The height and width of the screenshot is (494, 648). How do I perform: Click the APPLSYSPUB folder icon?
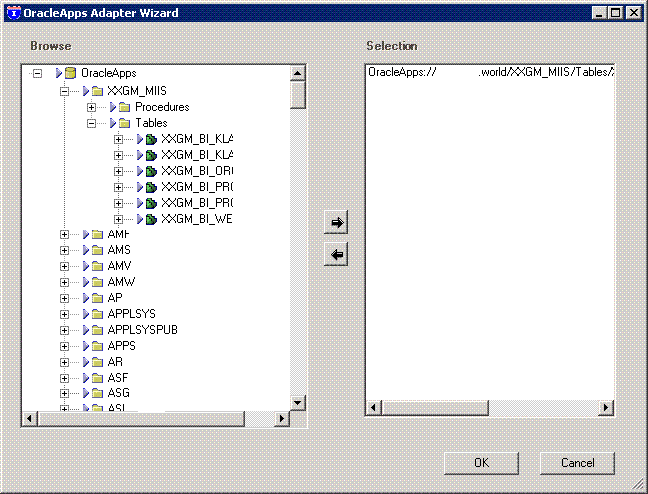pyautogui.click(x=98, y=330)
